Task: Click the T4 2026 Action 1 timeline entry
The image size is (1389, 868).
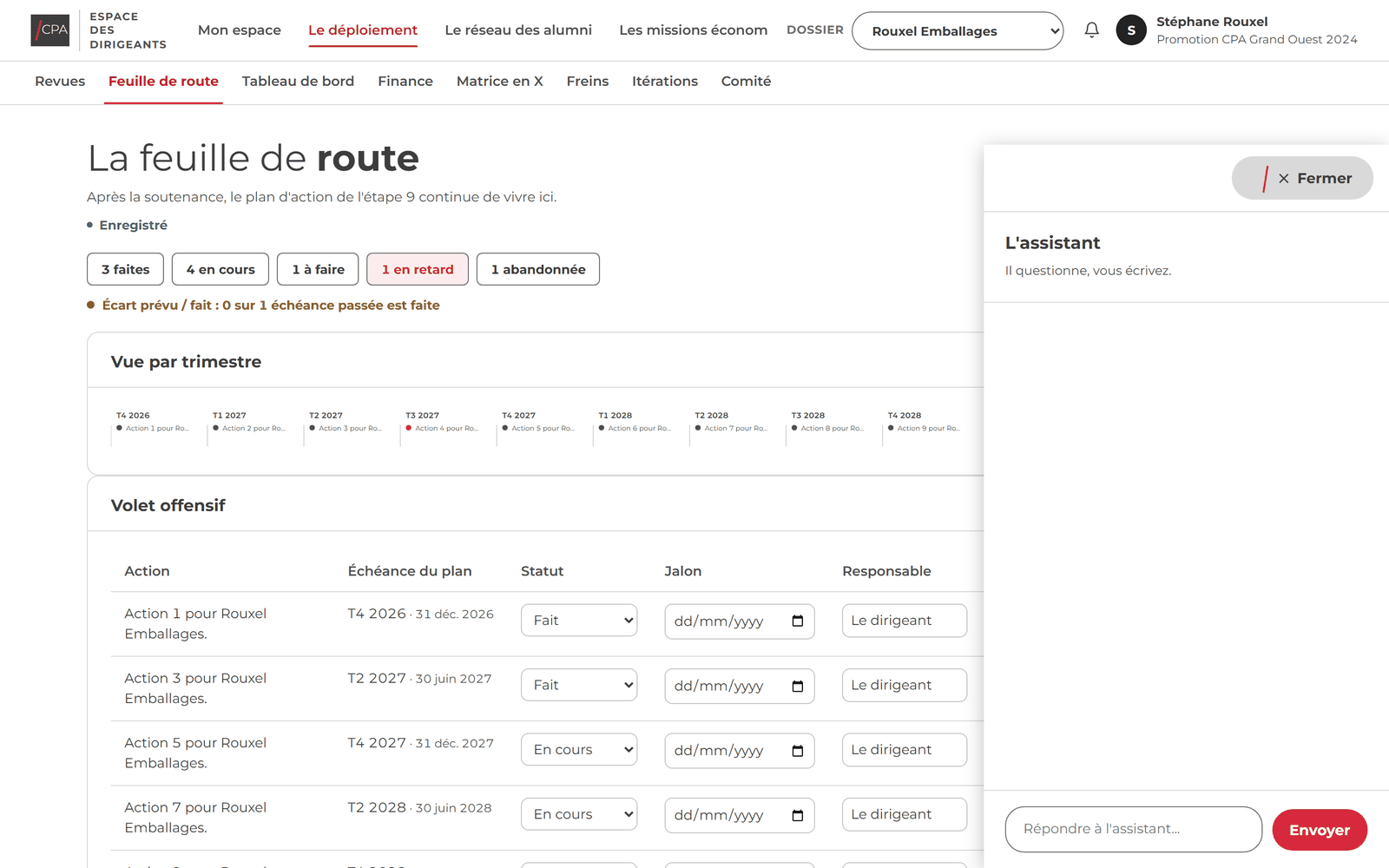Action: pos(153,429)
